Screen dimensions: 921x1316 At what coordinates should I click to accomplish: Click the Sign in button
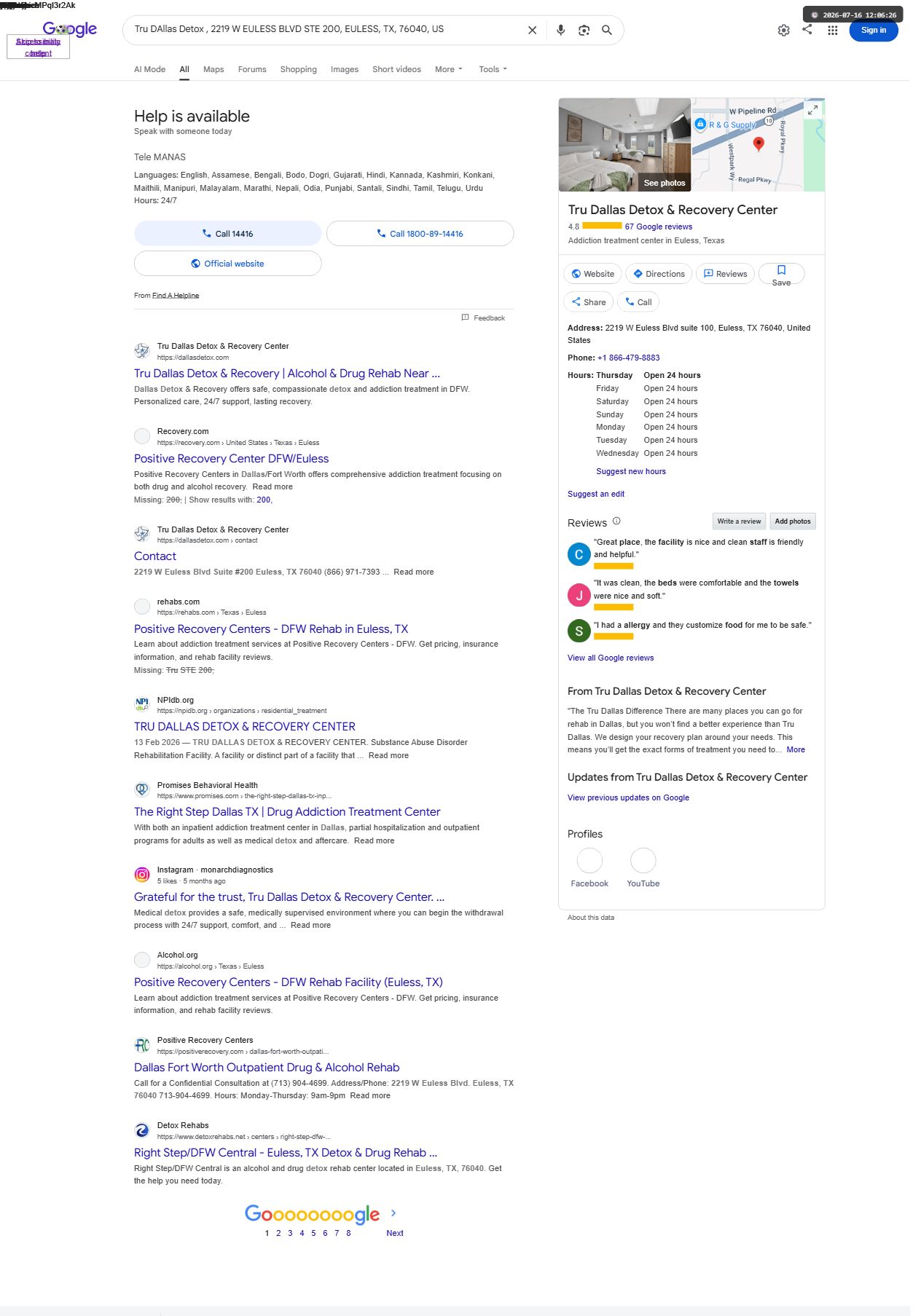tap(873, 31)
